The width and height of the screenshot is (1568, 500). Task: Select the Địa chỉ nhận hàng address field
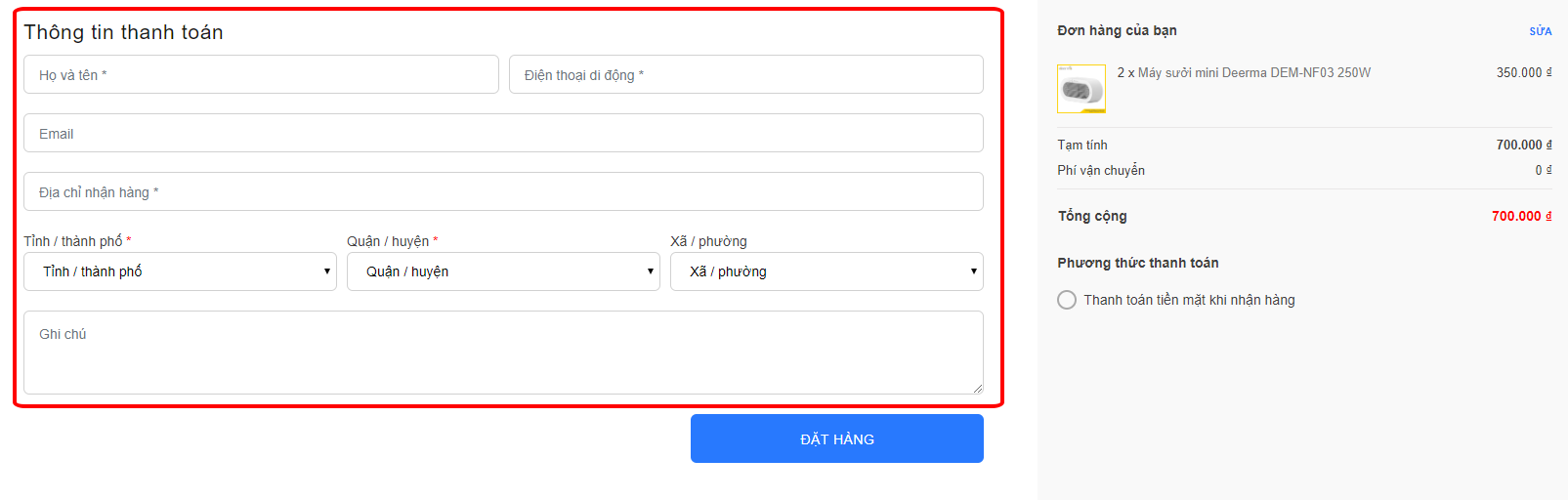(503, 191)
